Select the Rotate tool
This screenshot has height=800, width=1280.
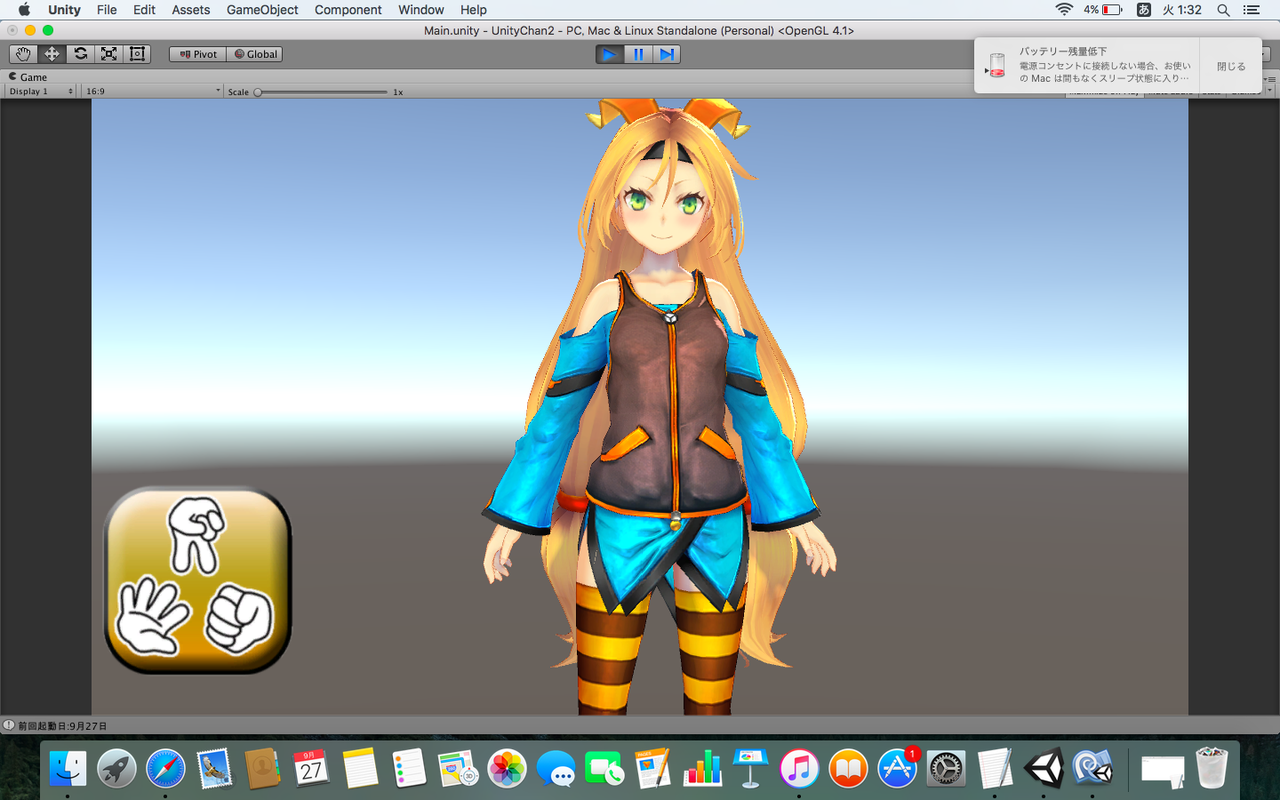point(79,53)
